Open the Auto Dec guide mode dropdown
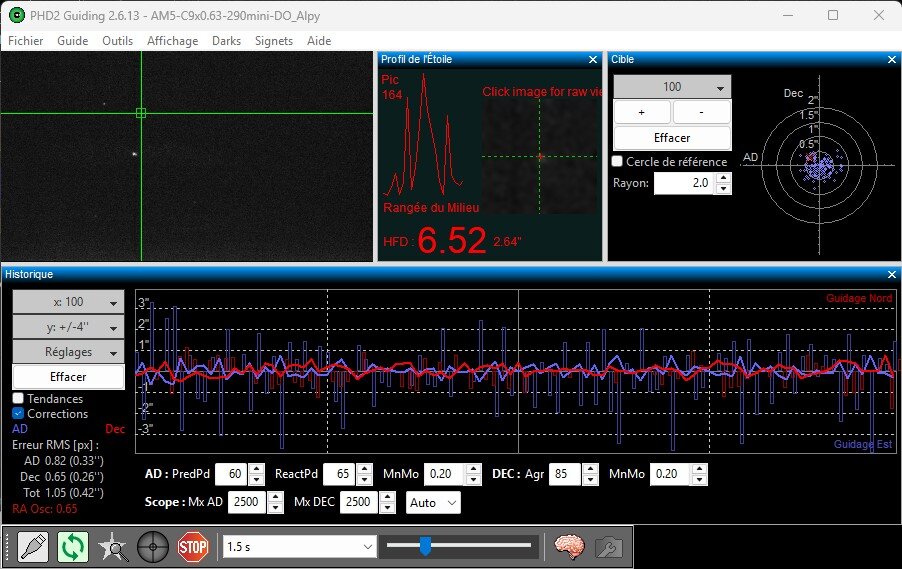 pos(433,502)
